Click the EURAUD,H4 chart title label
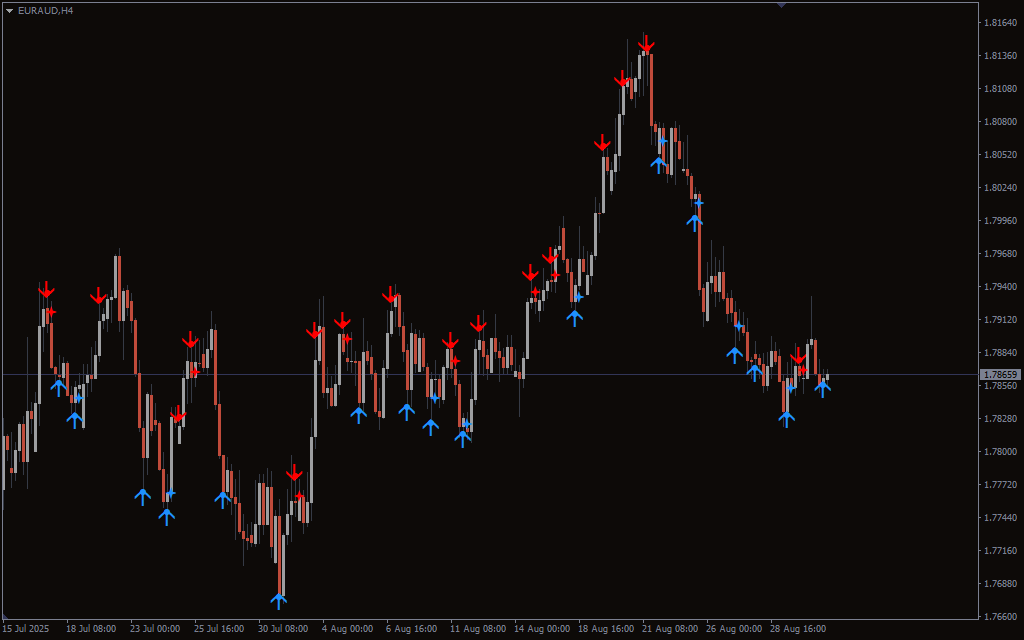This screenshot has width=1024, height=640. [45, 10]
